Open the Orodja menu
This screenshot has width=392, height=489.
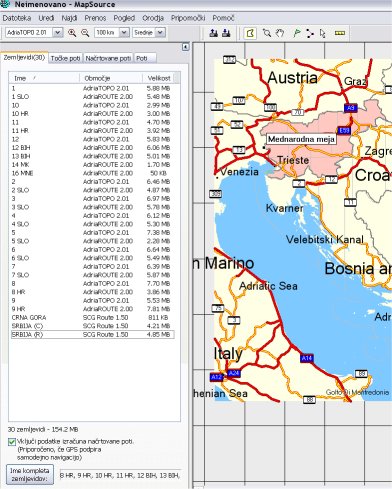pyautogui.click(x=153, y=18)
